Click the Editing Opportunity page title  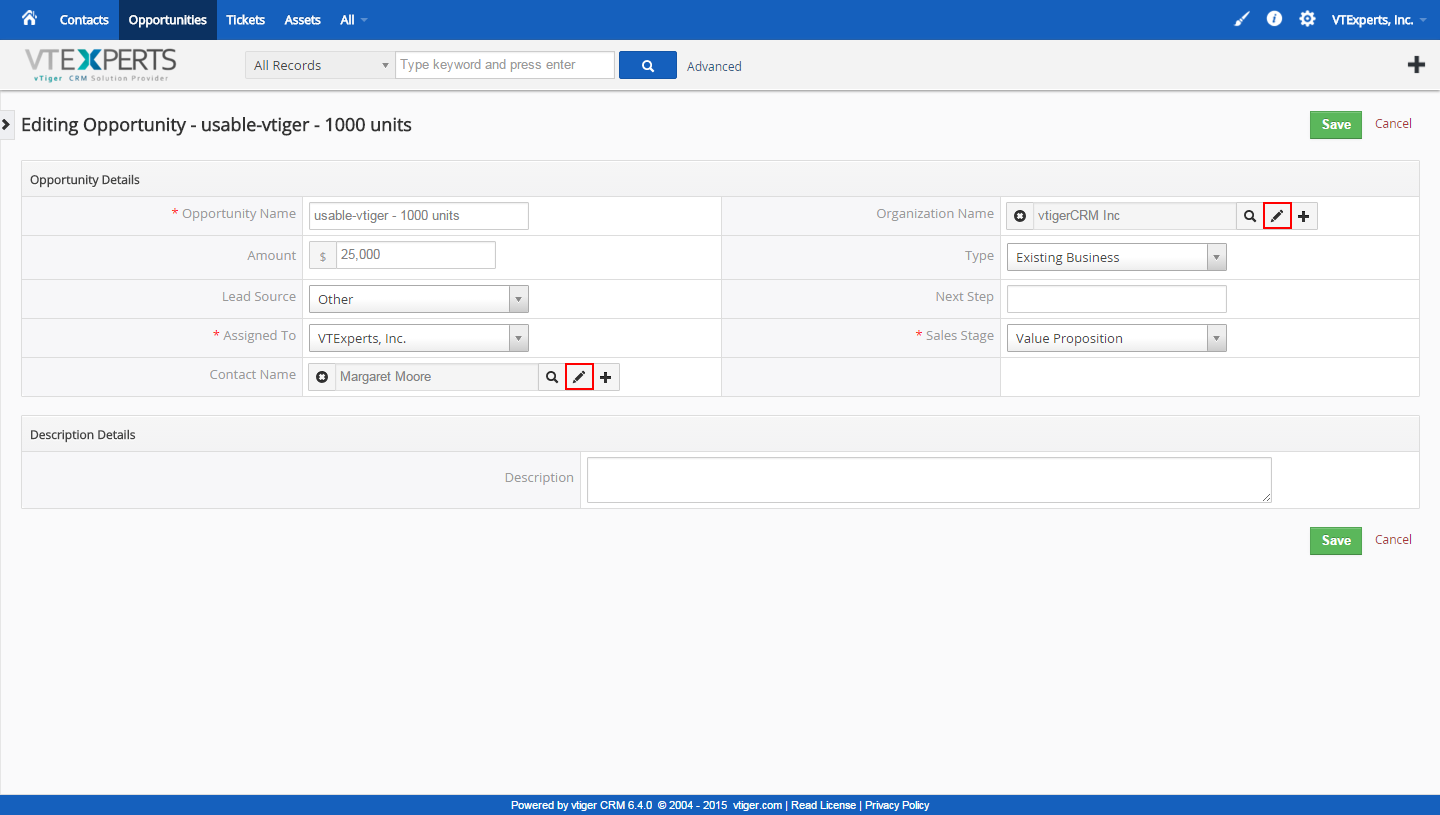pos(216,125)
